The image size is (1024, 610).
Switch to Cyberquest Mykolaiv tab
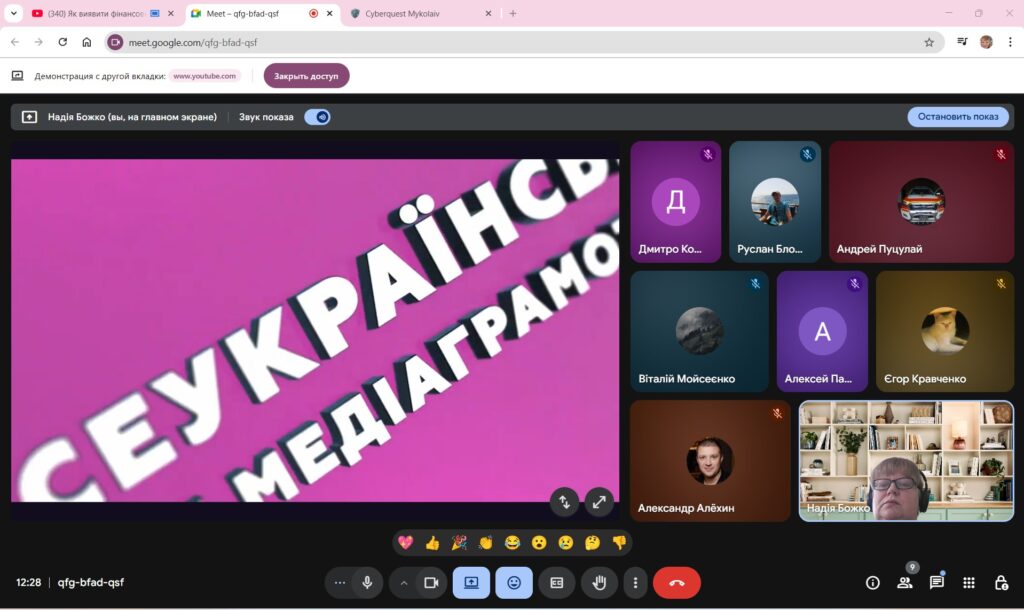coord(420,14)
